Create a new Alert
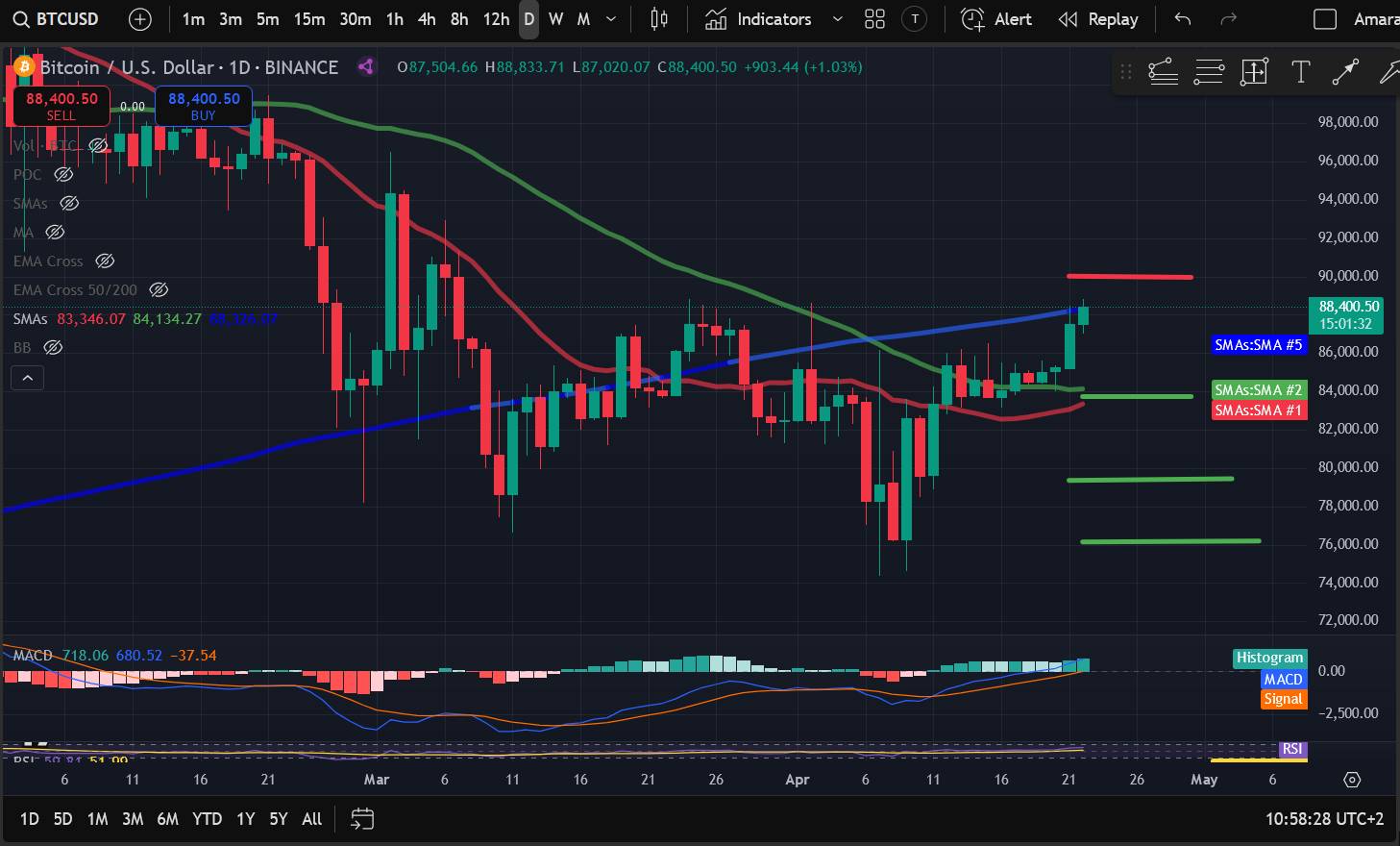Viewport: 1400px width, 846px height. click(996, 19)
